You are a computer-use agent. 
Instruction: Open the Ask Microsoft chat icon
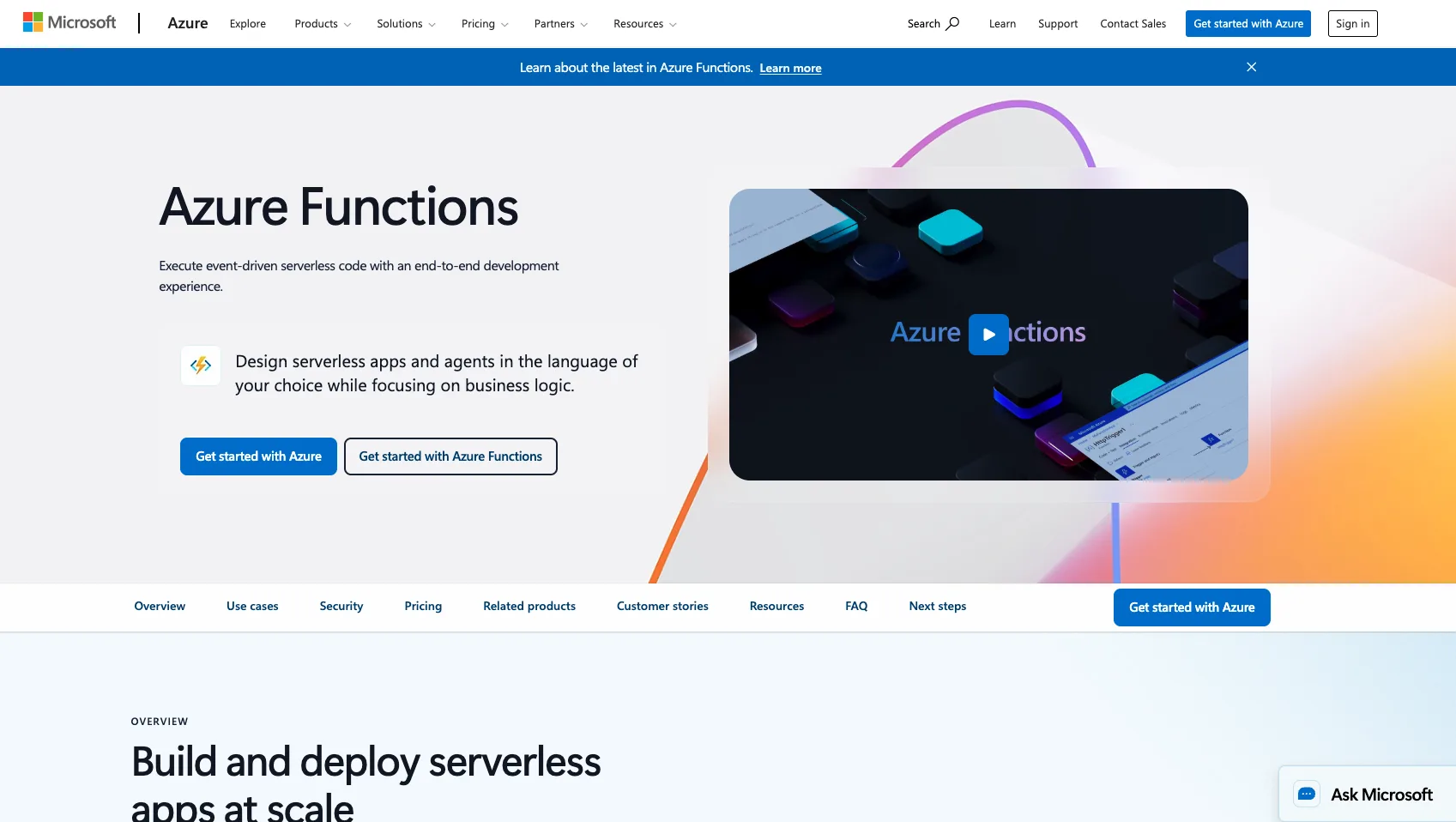click(x=1307, y=794)
